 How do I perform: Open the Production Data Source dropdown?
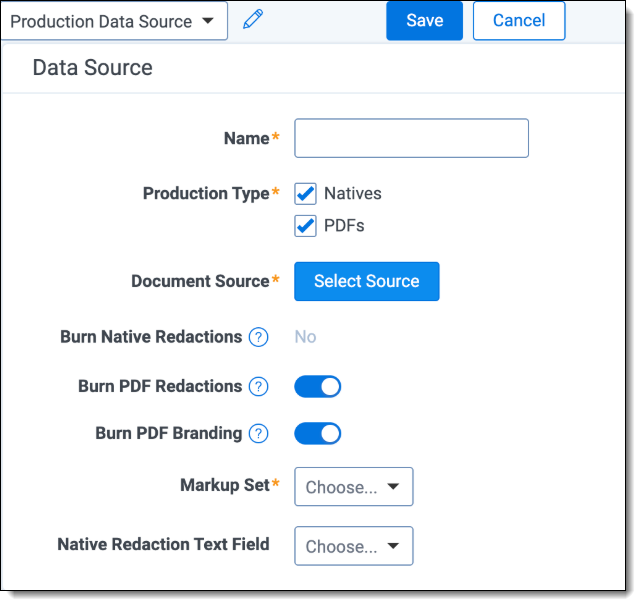[x=114, y=21]
